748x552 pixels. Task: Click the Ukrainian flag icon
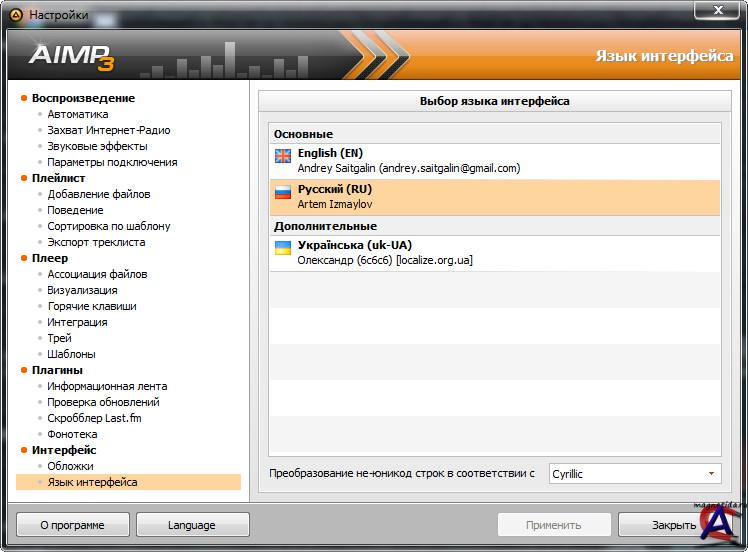[283, 247]
